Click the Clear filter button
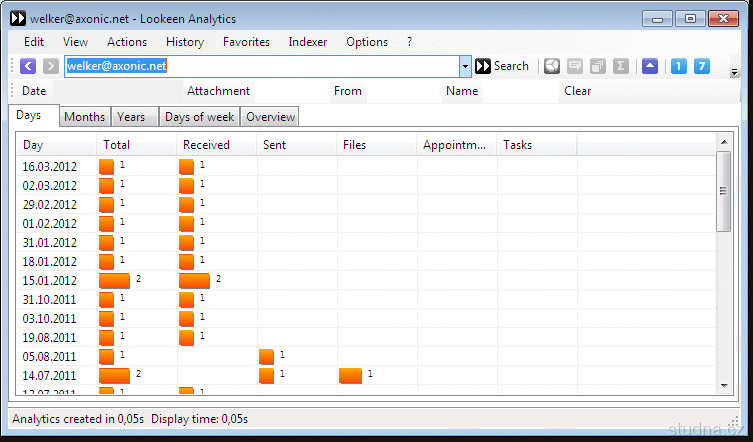Screen dimensions: 753x442 pyautogui.click(x=578, y=91)
